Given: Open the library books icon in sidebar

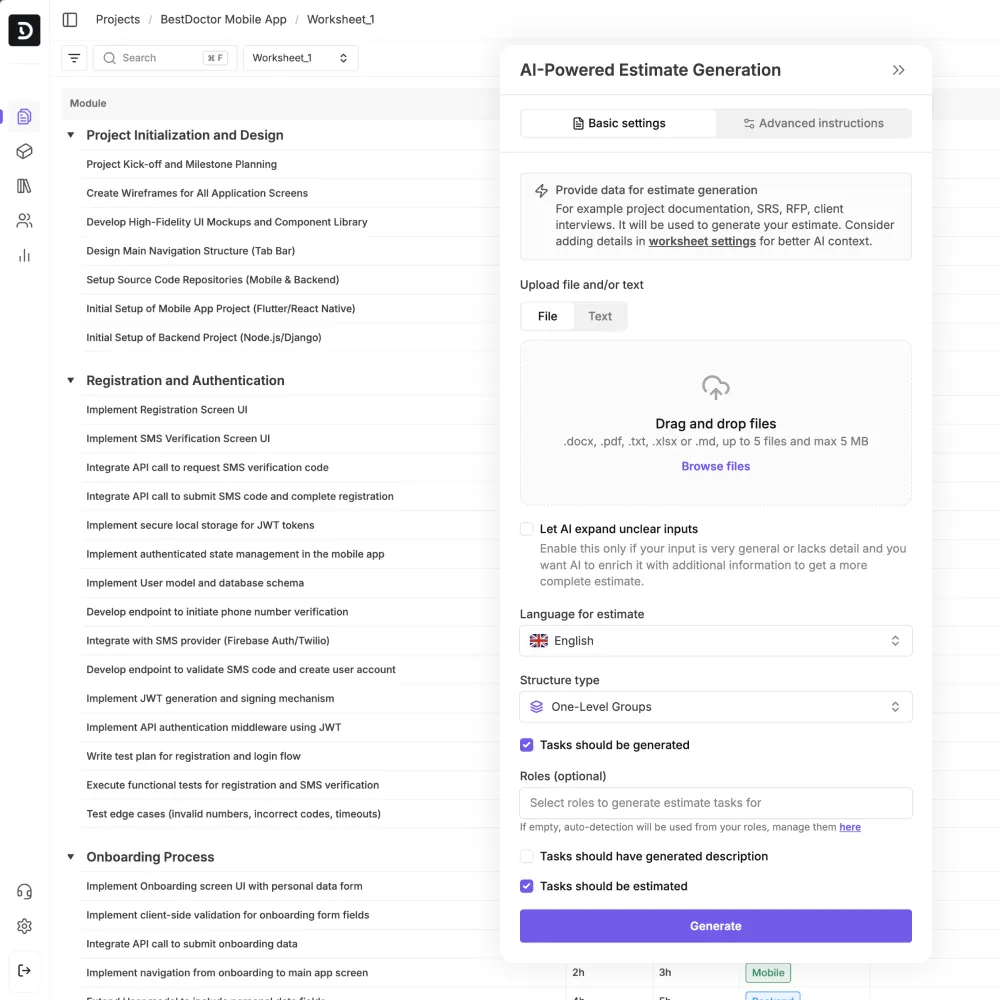Looking at the screenshot, I should 25,186.
